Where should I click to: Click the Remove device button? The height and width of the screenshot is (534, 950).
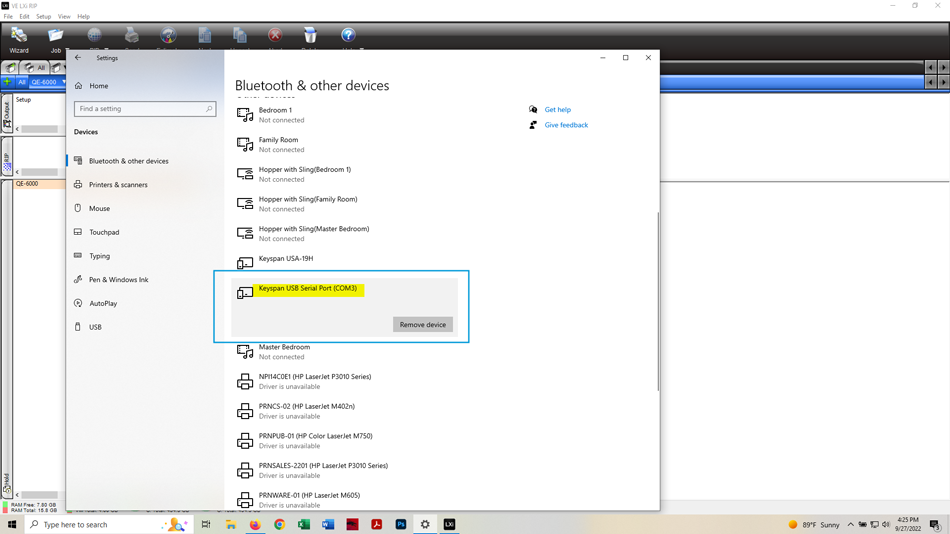coord(422,325)
